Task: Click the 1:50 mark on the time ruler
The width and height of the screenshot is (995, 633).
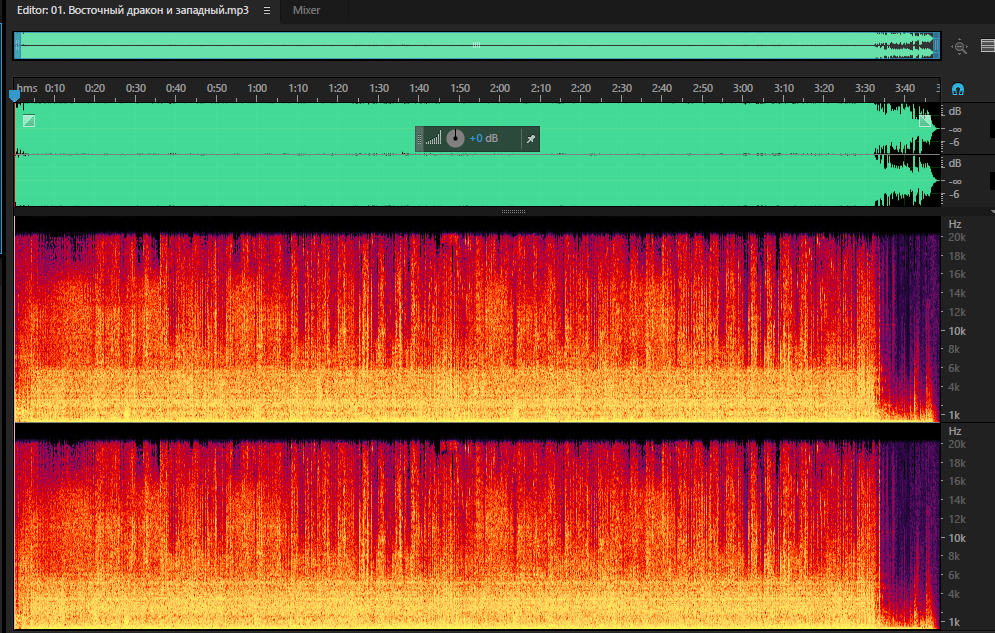Action: pos(460,88)
